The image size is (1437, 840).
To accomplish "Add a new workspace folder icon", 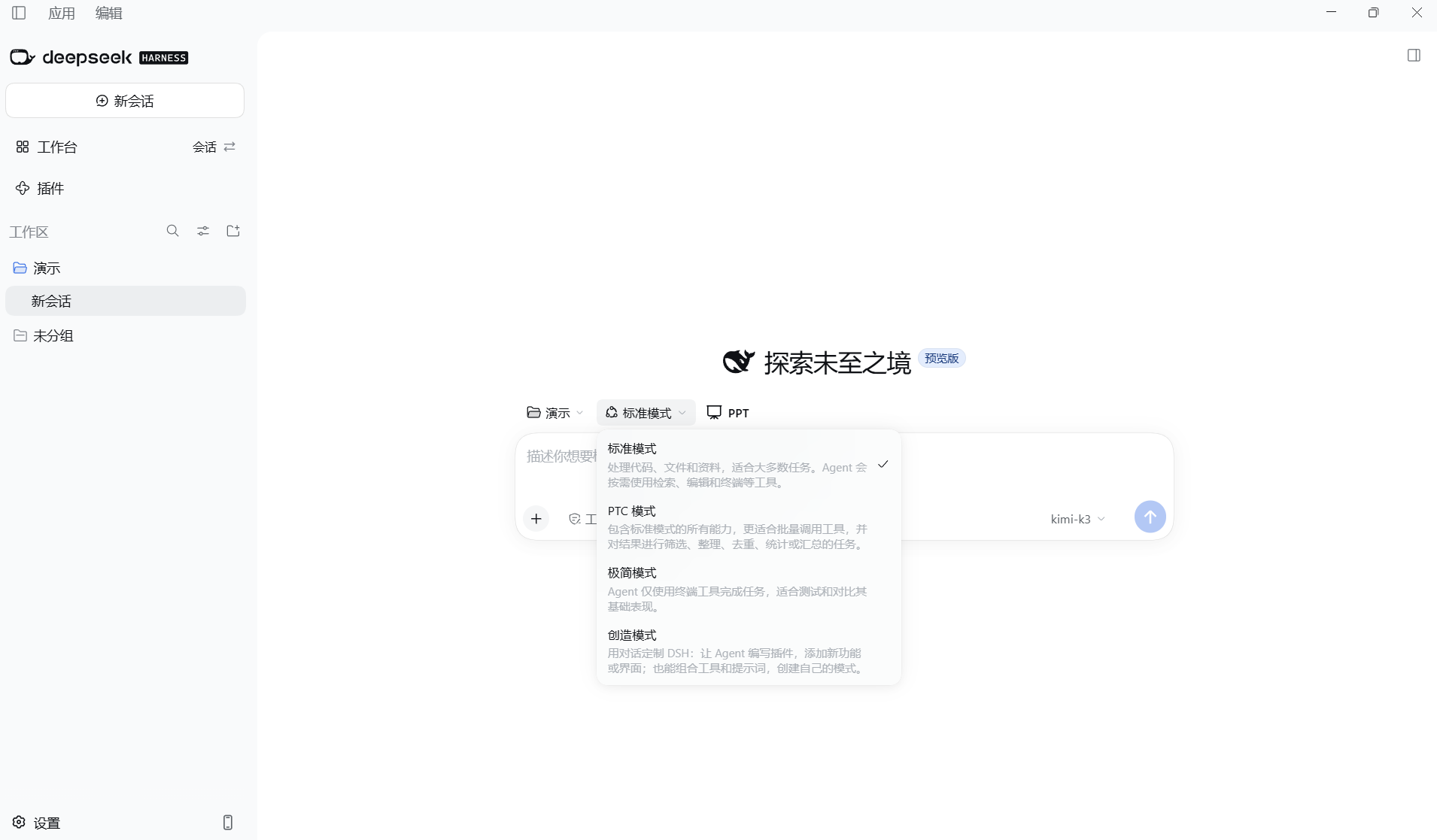I will pos(233,231).
